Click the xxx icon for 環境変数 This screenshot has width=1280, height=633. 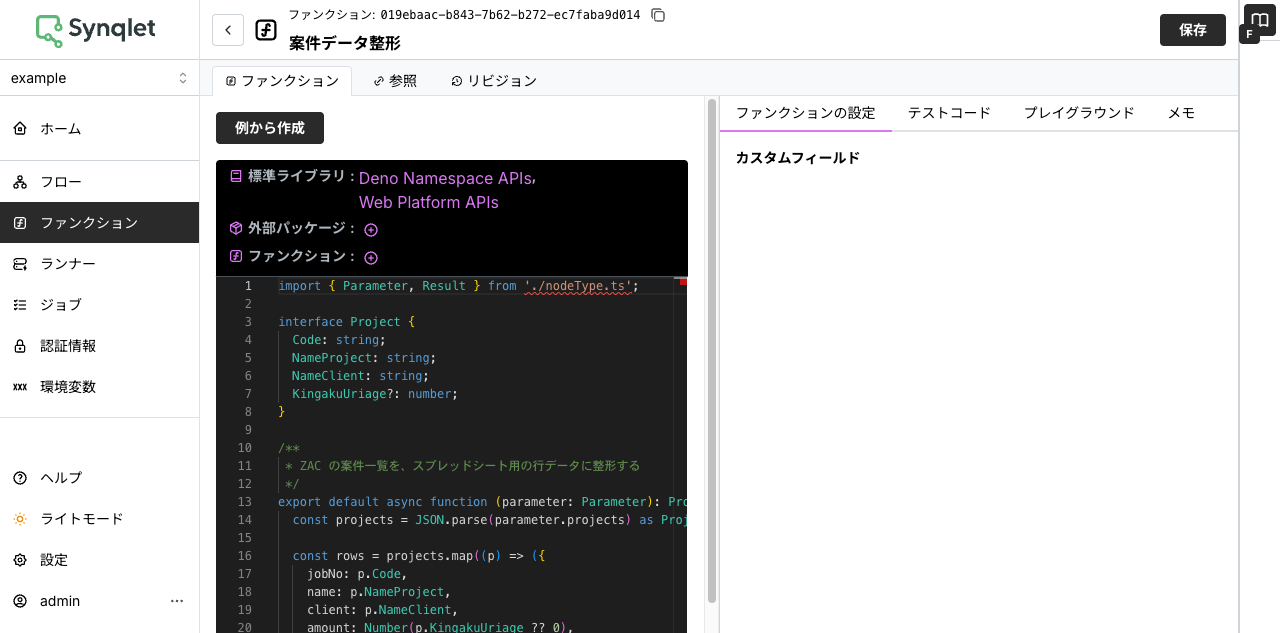point(20,387)
